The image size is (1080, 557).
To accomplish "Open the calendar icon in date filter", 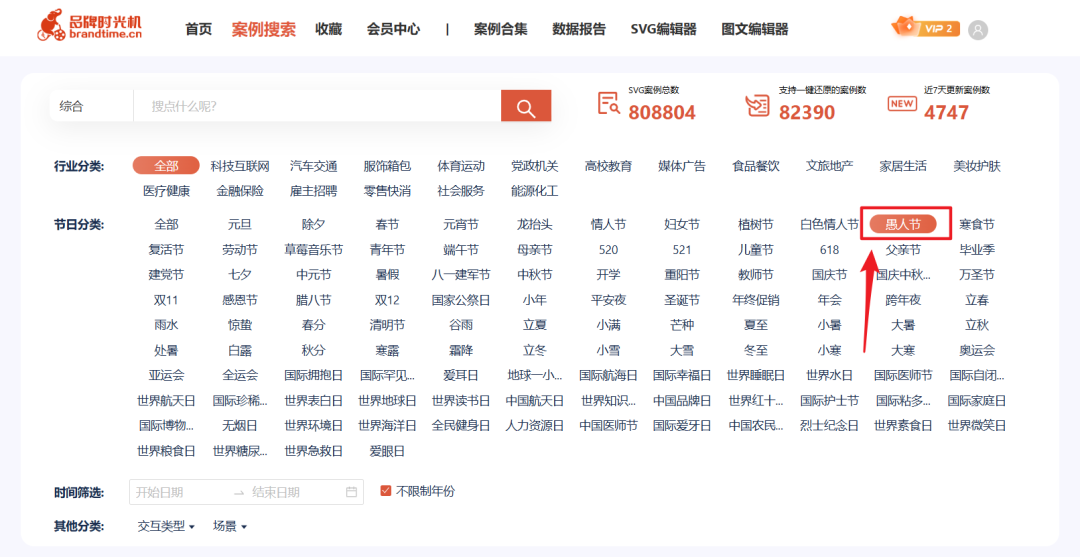I will click(x=351, y=492).
